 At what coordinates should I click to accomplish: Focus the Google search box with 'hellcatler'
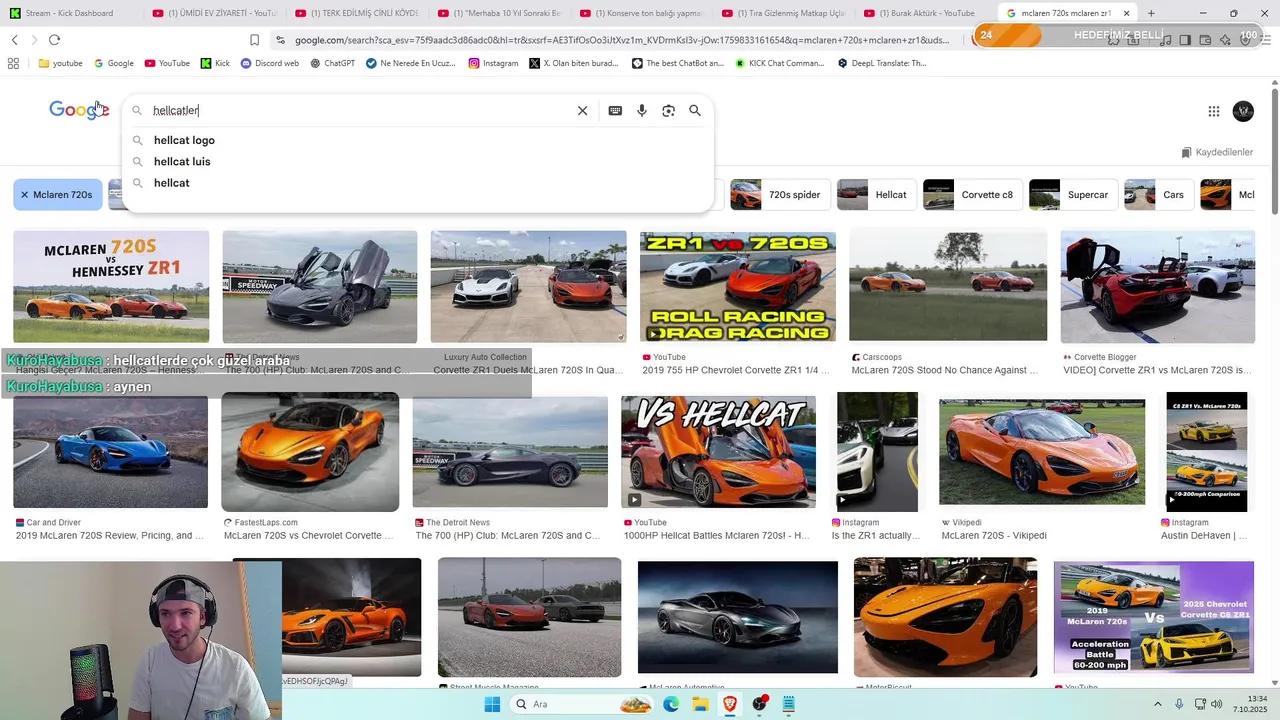360,111
